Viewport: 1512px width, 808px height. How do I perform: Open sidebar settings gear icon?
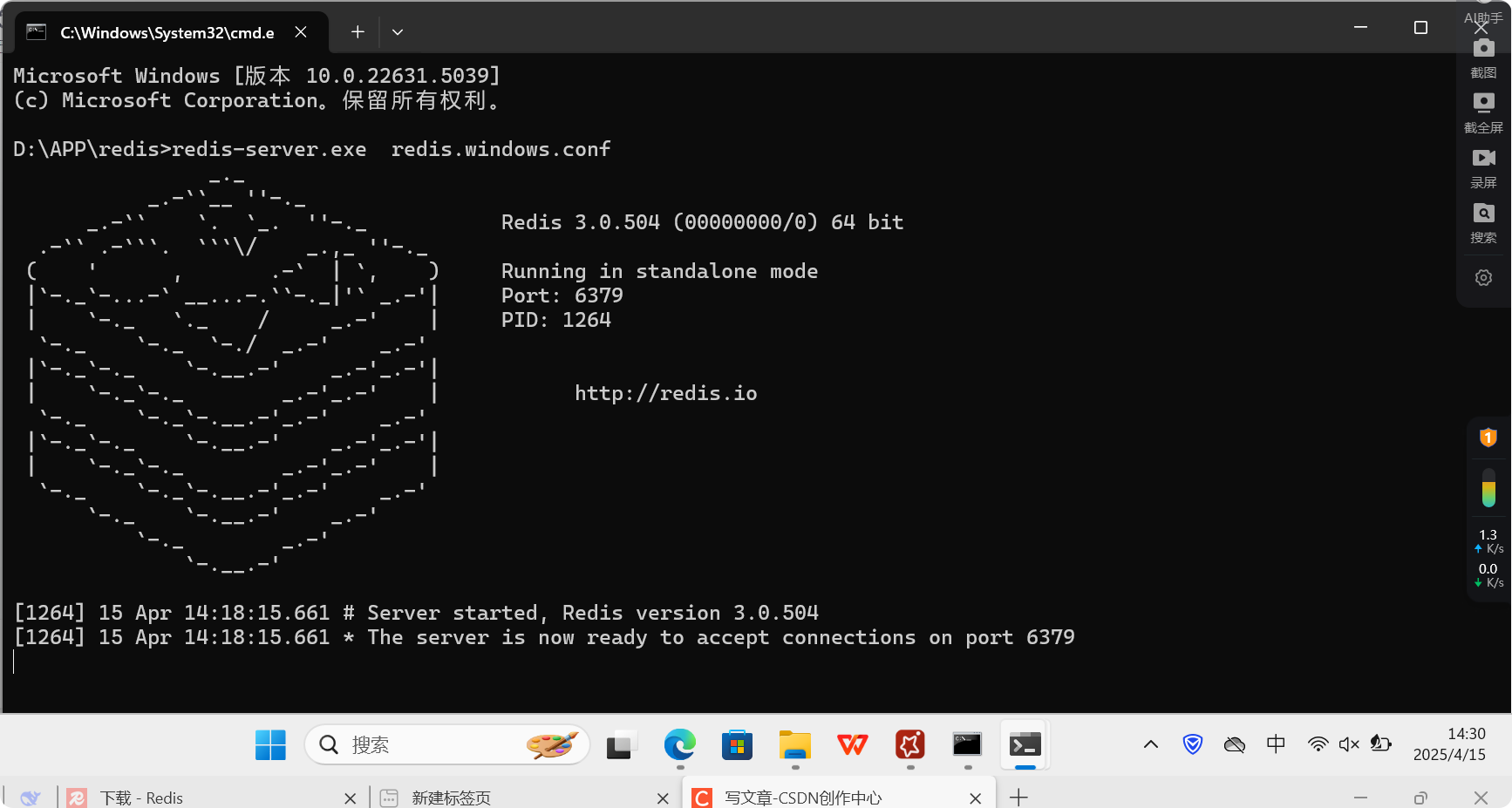pyautogui.click(x=1483, y=277)
